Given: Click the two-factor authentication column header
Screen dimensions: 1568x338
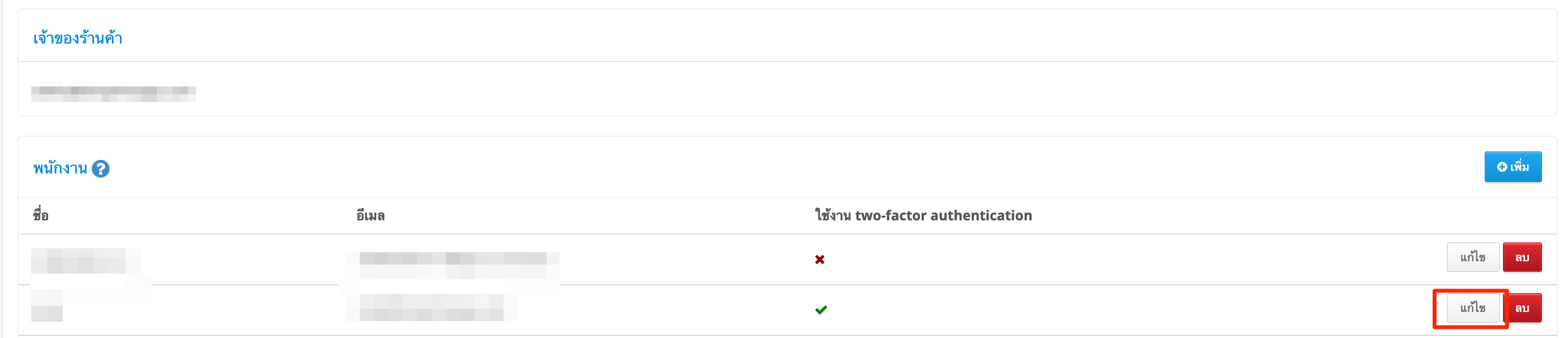Looking at the screenshot, I should coord(923,216).
